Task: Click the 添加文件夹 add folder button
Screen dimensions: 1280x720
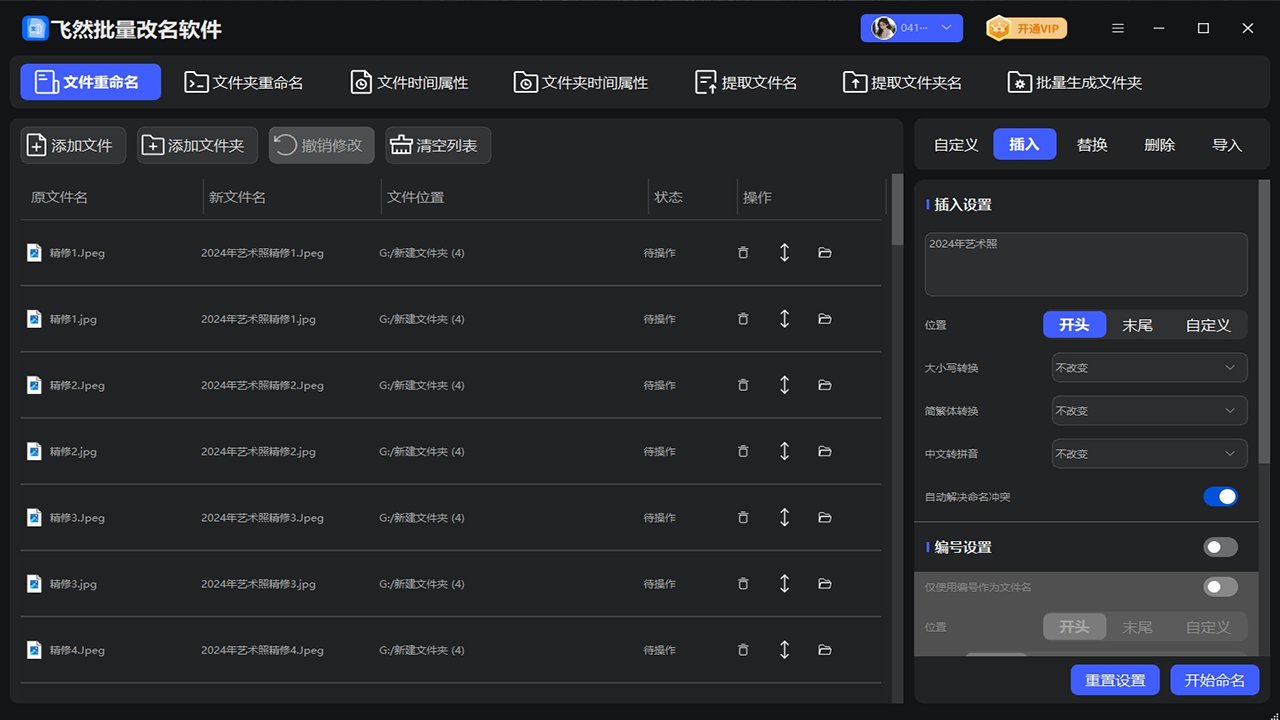Action: (197, 145)
